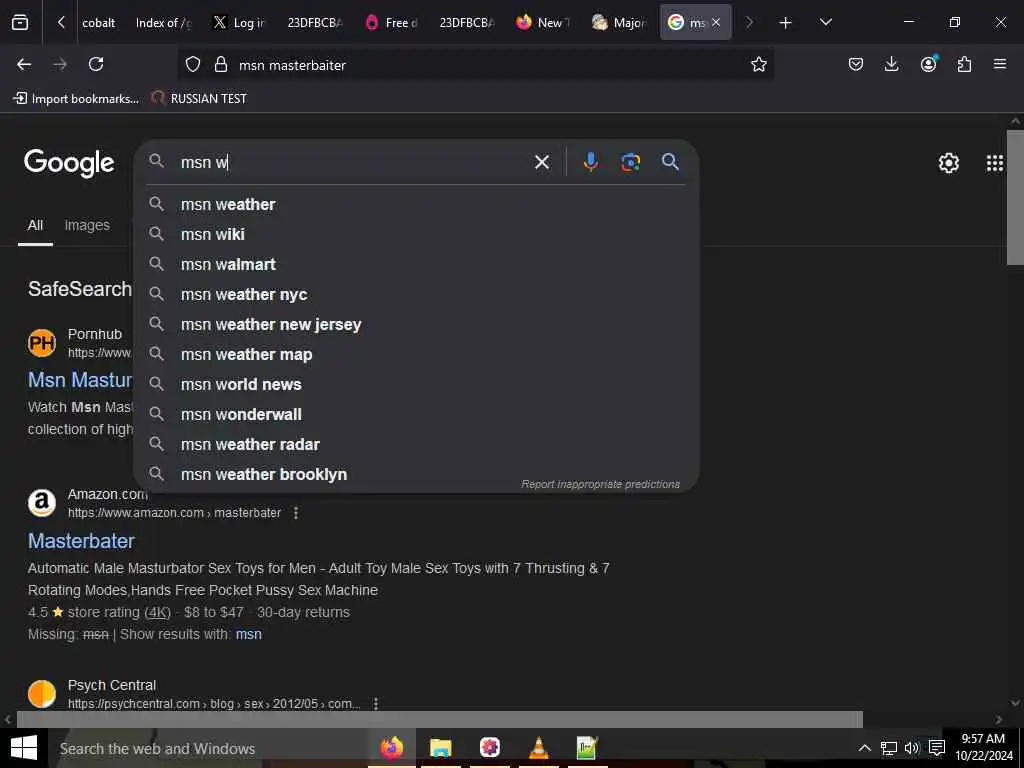Screen dimensions: 1024x768
Task: Select suggestion msn weather brooklyn
Action: 416,475
